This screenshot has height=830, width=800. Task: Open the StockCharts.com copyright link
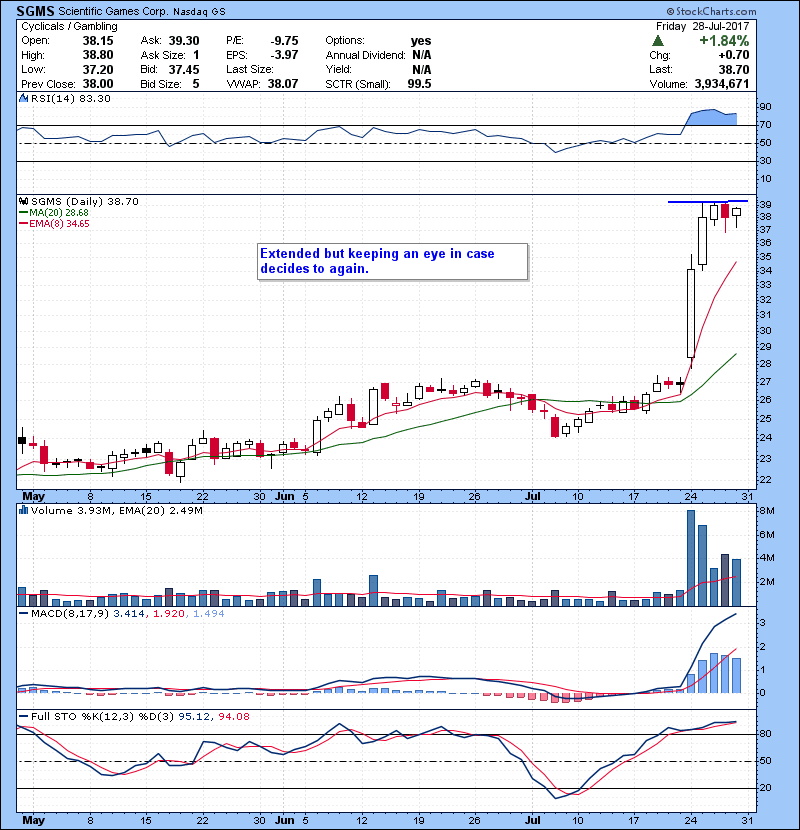711,11
